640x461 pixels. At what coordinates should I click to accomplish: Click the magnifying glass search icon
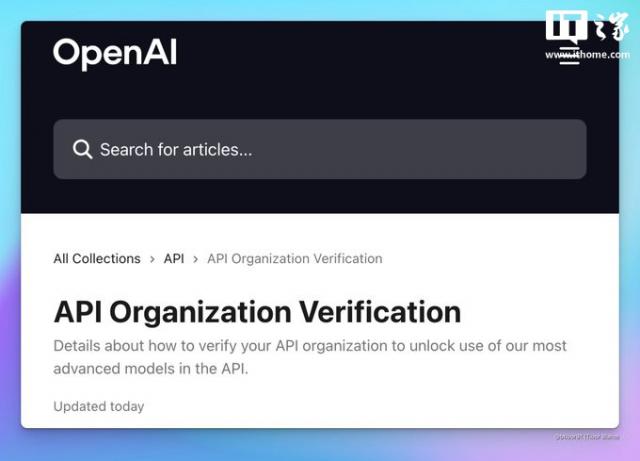tap(83, 150)
